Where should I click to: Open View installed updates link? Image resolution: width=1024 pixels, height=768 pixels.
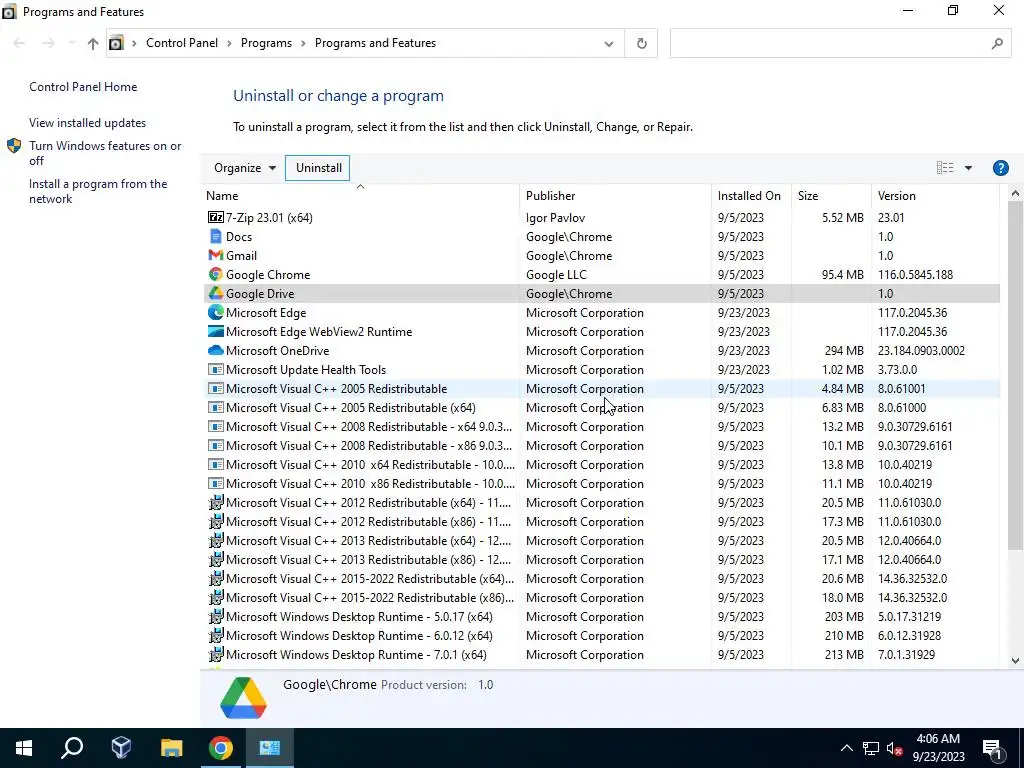[88, 123]
